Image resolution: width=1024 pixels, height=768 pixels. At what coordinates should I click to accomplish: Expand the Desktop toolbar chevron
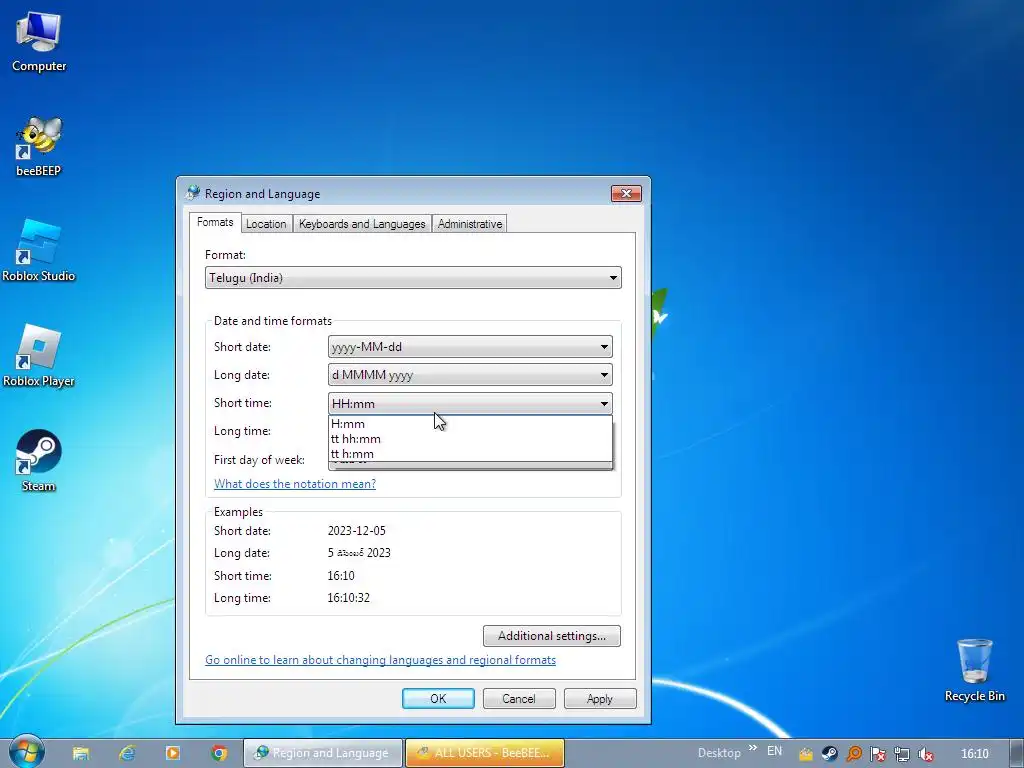(x=753, y=748)
